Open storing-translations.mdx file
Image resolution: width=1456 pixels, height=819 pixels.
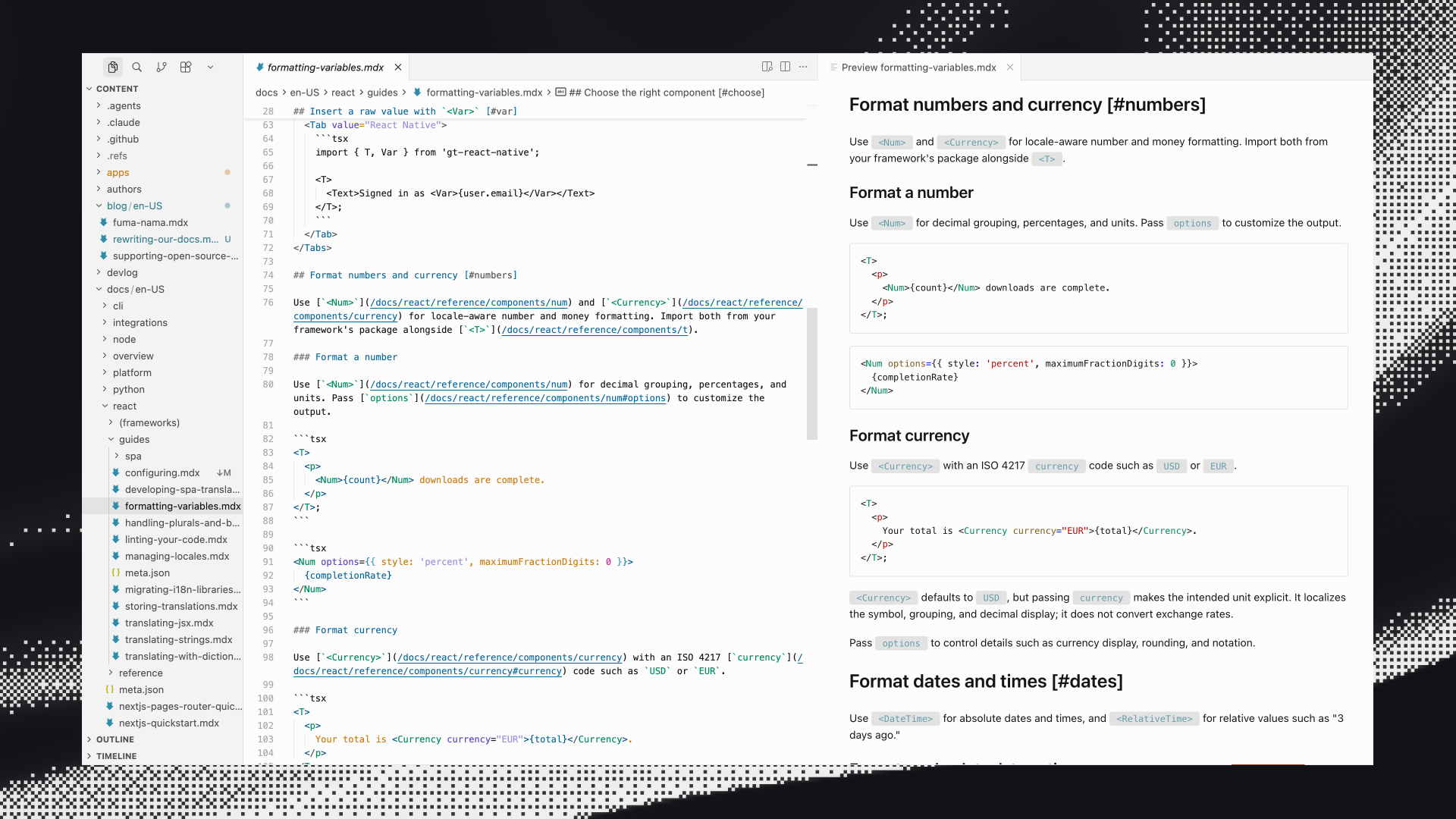162,607
